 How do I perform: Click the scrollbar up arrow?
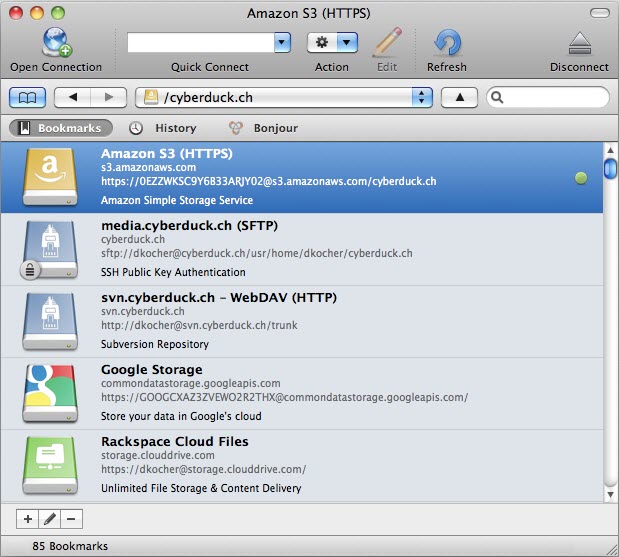[610, 150]
